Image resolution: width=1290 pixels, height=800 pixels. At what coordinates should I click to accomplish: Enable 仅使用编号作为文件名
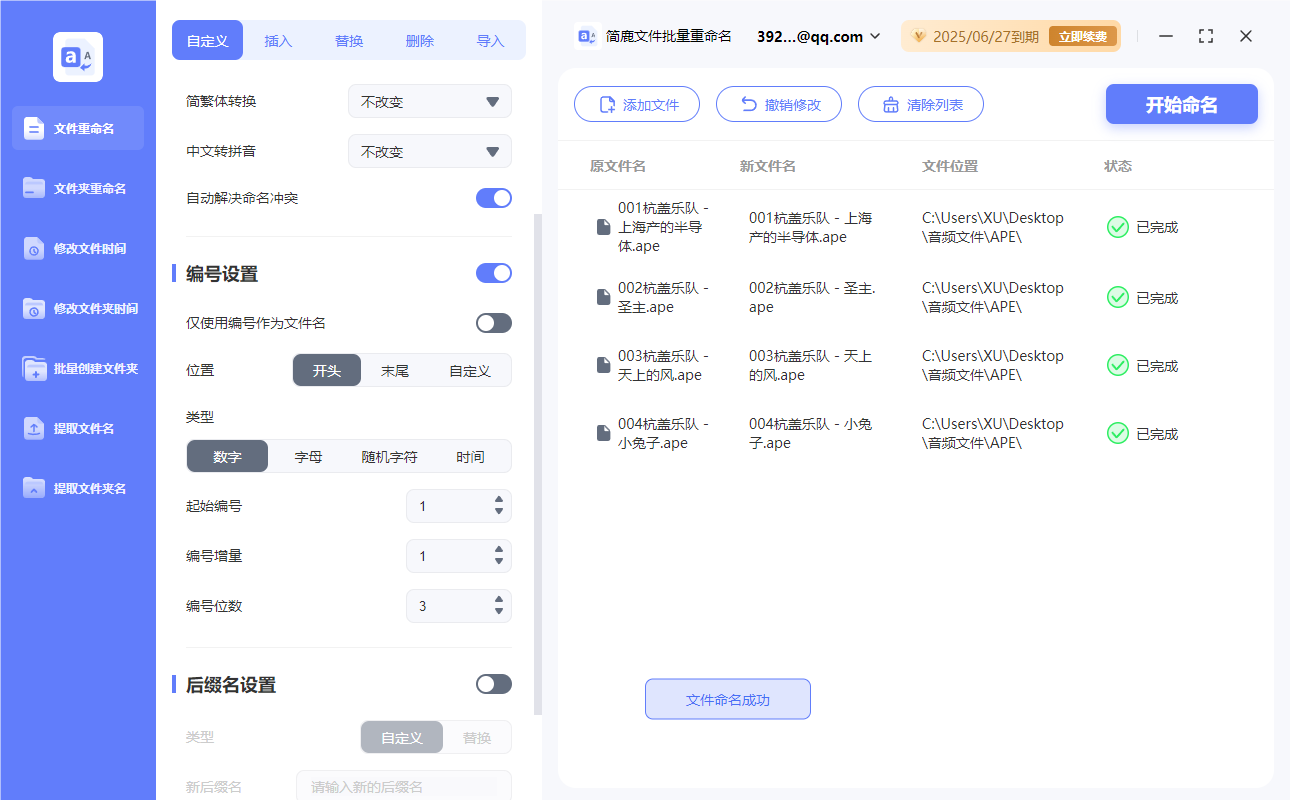tap(493, 322)
